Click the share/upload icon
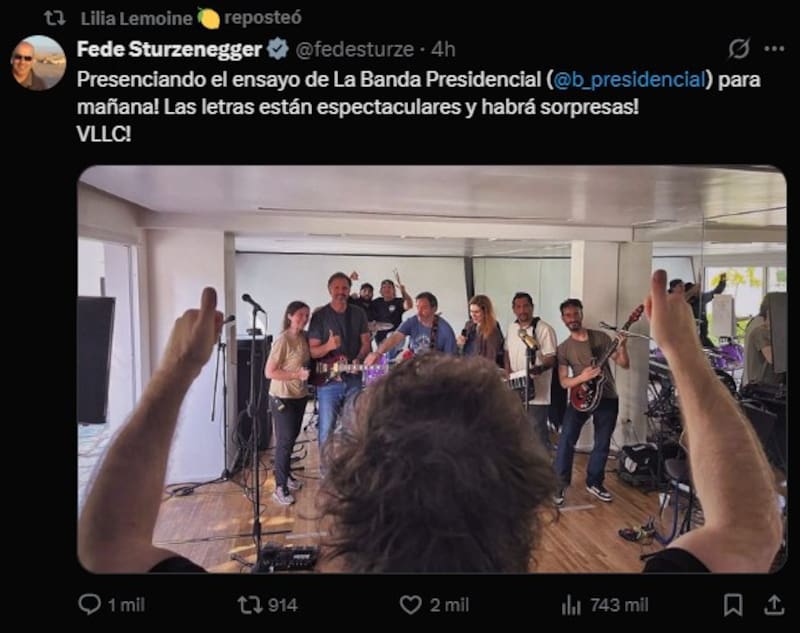The height and width of the screenshot is (633, 800). (x=774, y=604)
